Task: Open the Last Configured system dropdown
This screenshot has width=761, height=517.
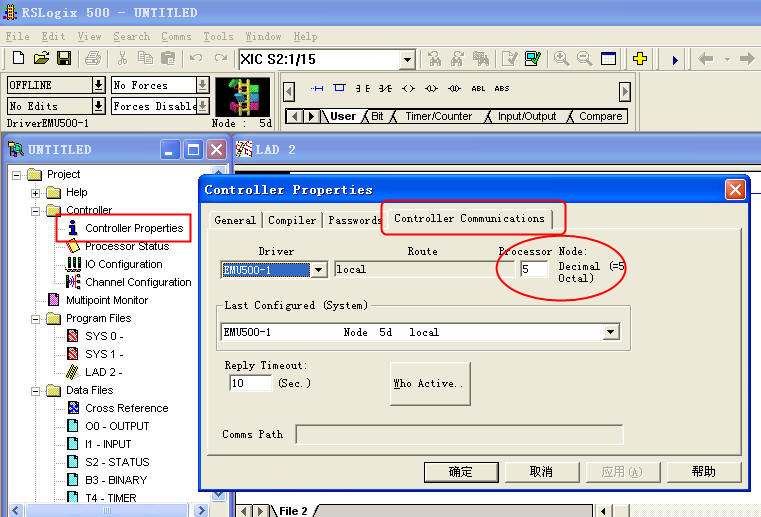Action: pyautogui.click(x=611, y=332)
